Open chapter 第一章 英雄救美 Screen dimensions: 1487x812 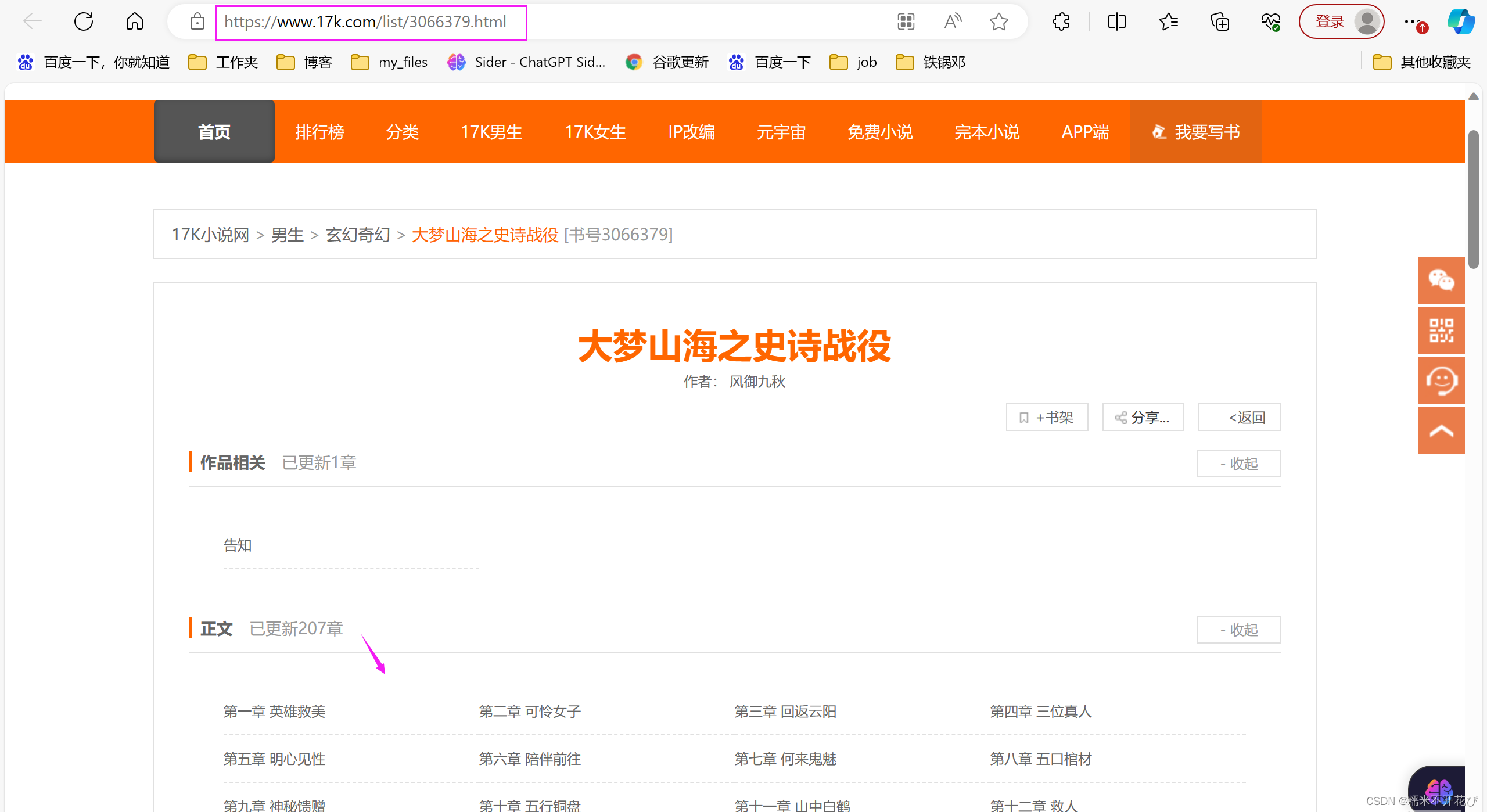274,711
